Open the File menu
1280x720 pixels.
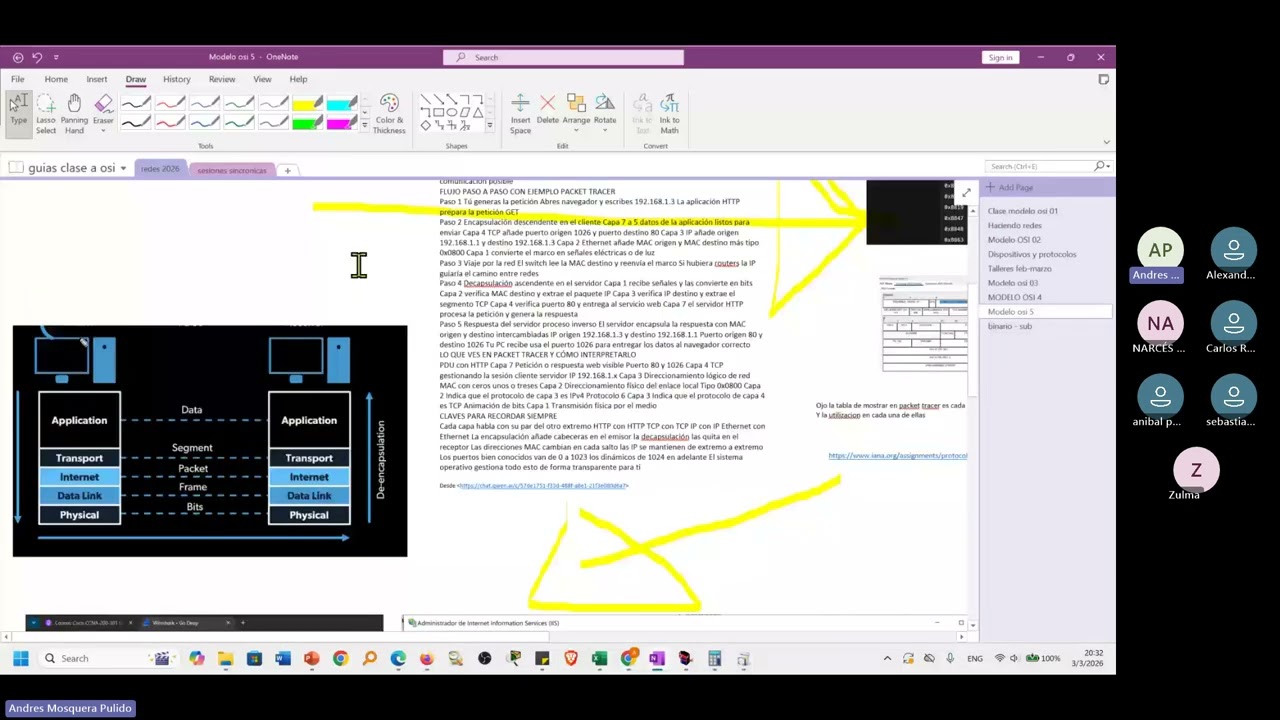(18, 79)
